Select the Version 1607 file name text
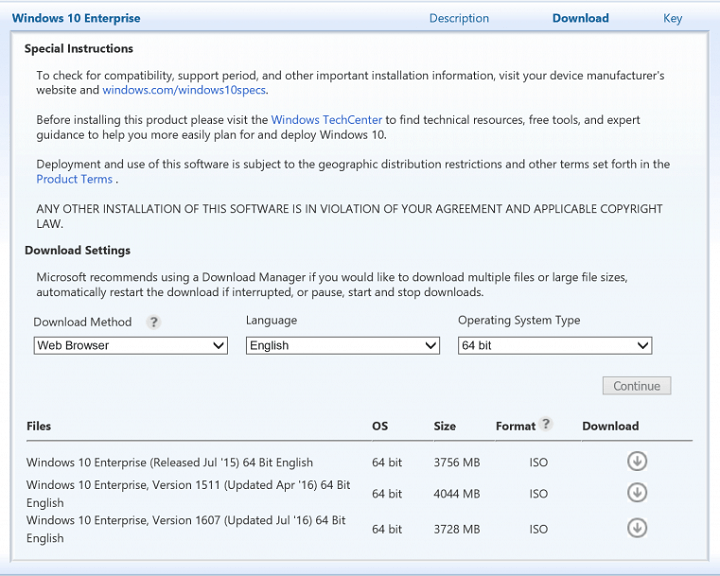Viewport: 720px width, 576px height. click(x=186, y=529)
